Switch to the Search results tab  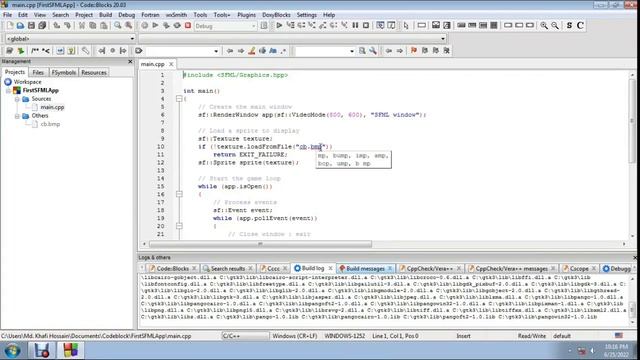point(228,269)
